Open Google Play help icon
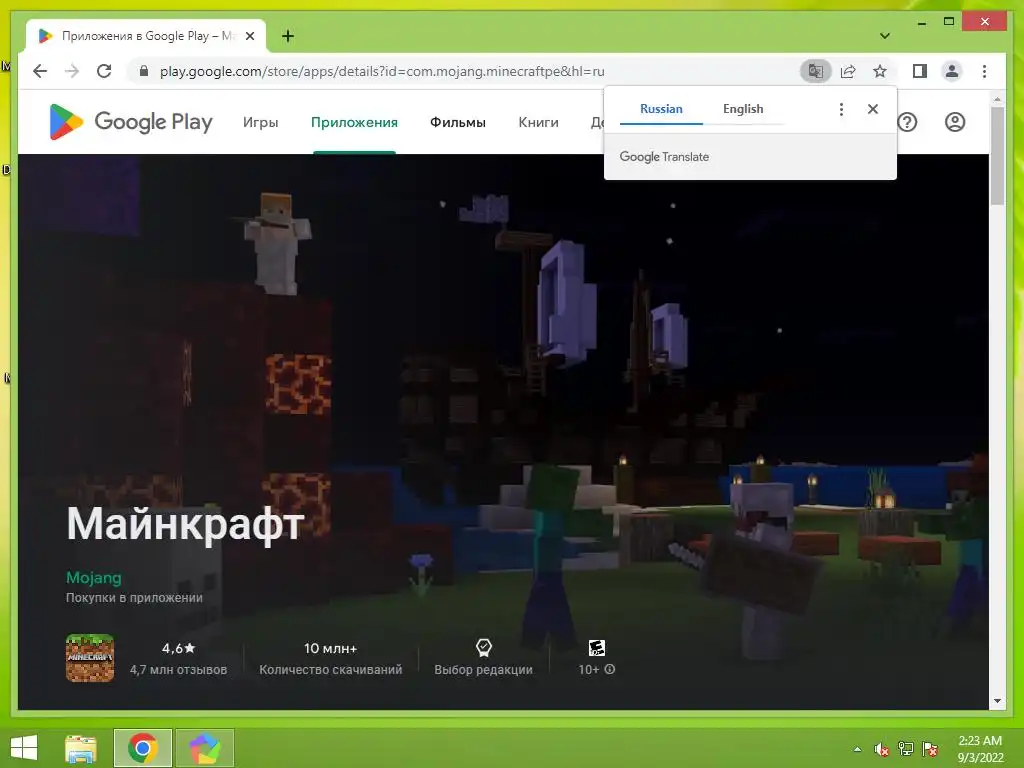Viewport: 1024px width, 768px height. 907,122
